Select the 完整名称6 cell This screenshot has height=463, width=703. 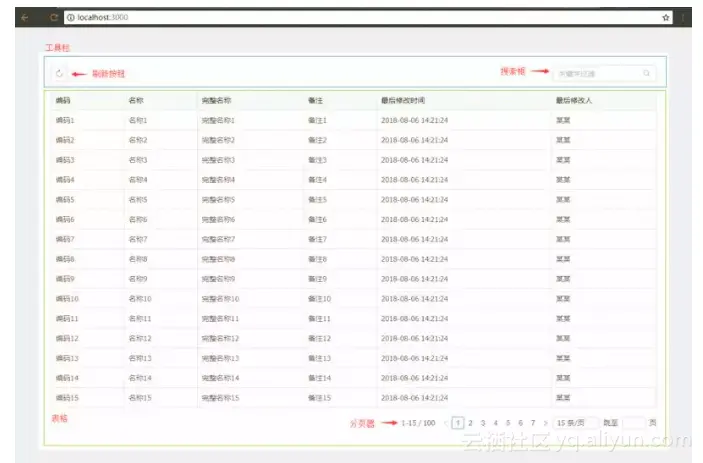pos(218,219)
